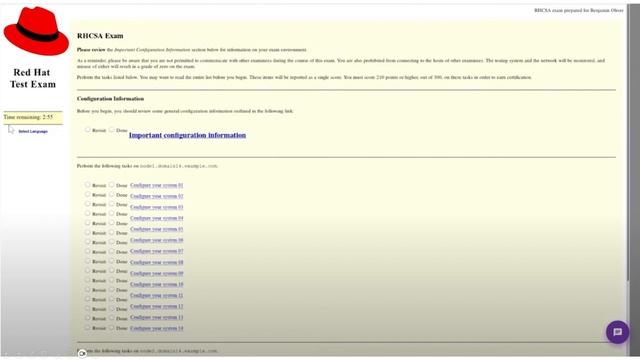Open Configure your system 02 link
640x360 pixels.
157,196
